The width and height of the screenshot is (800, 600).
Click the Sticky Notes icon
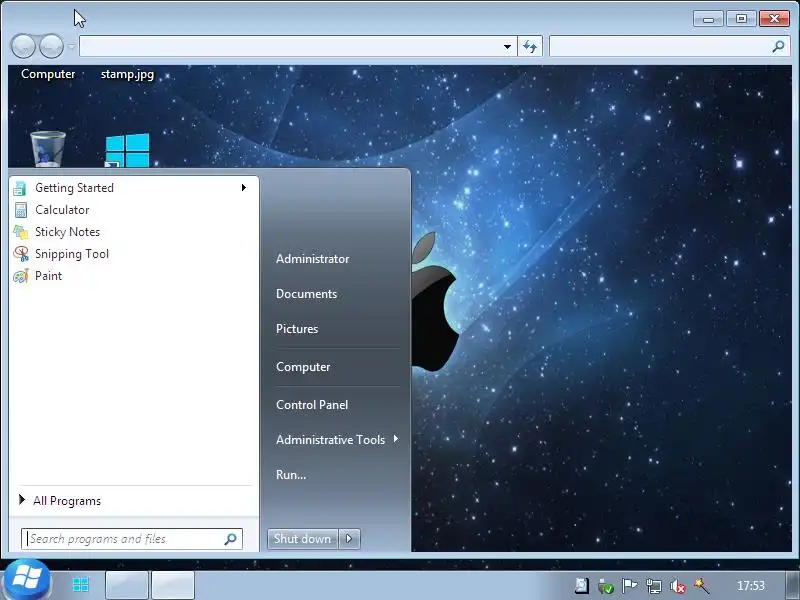[x=20, y=232]
